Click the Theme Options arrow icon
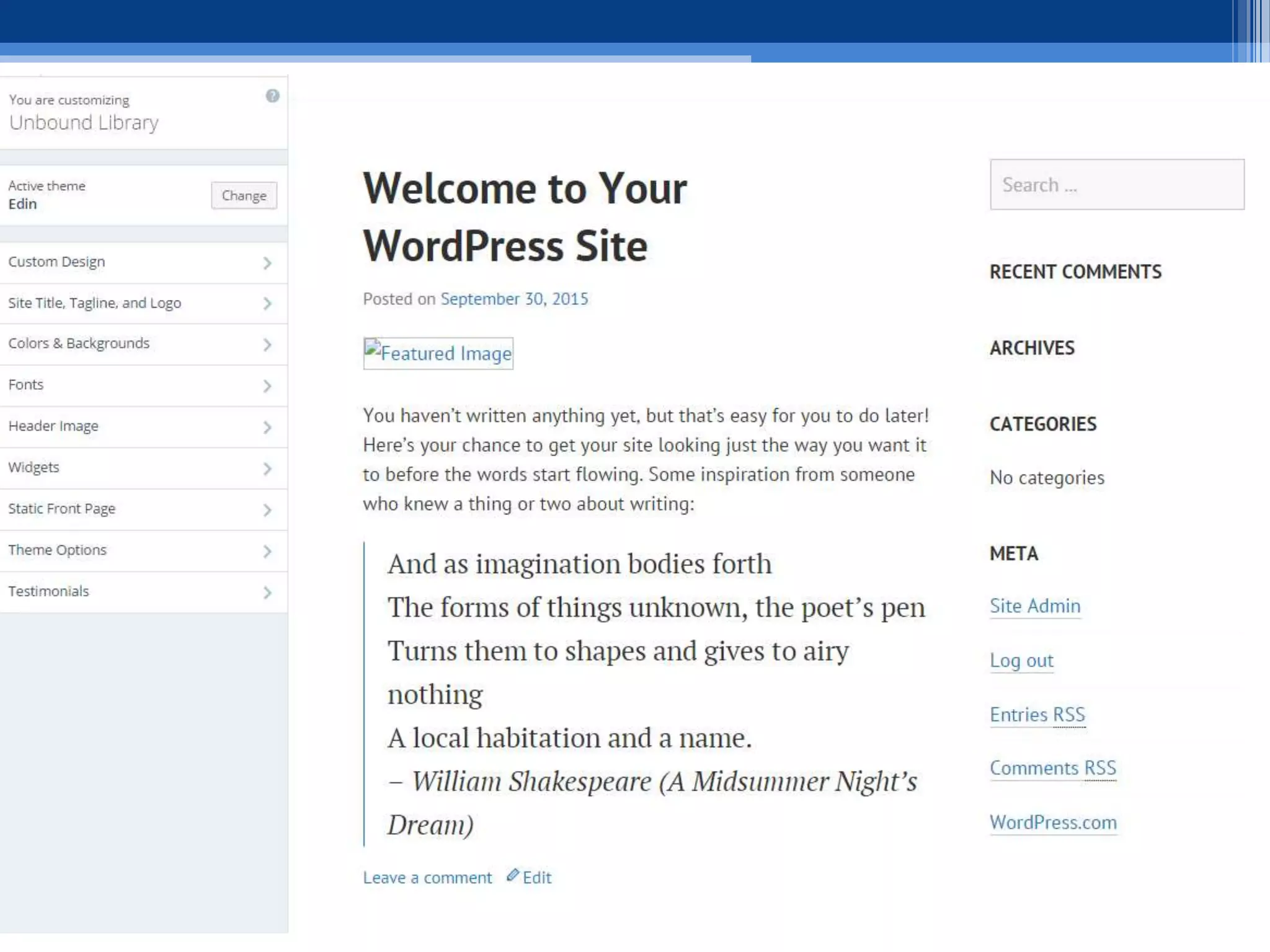 pos(267,551)
